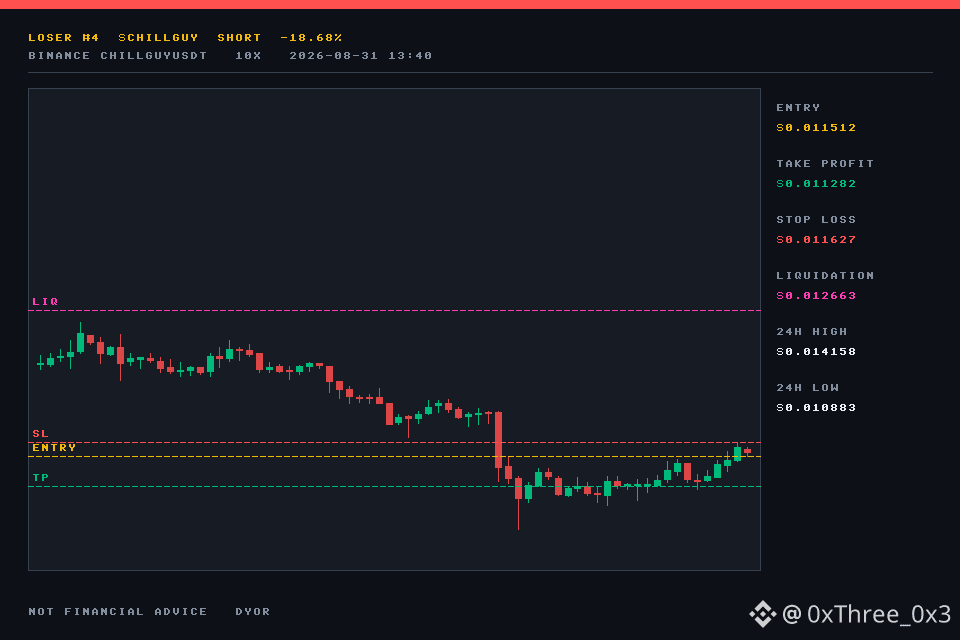
Task: Click the 'TAKE PROFIT' label
Action: point(825,164)
